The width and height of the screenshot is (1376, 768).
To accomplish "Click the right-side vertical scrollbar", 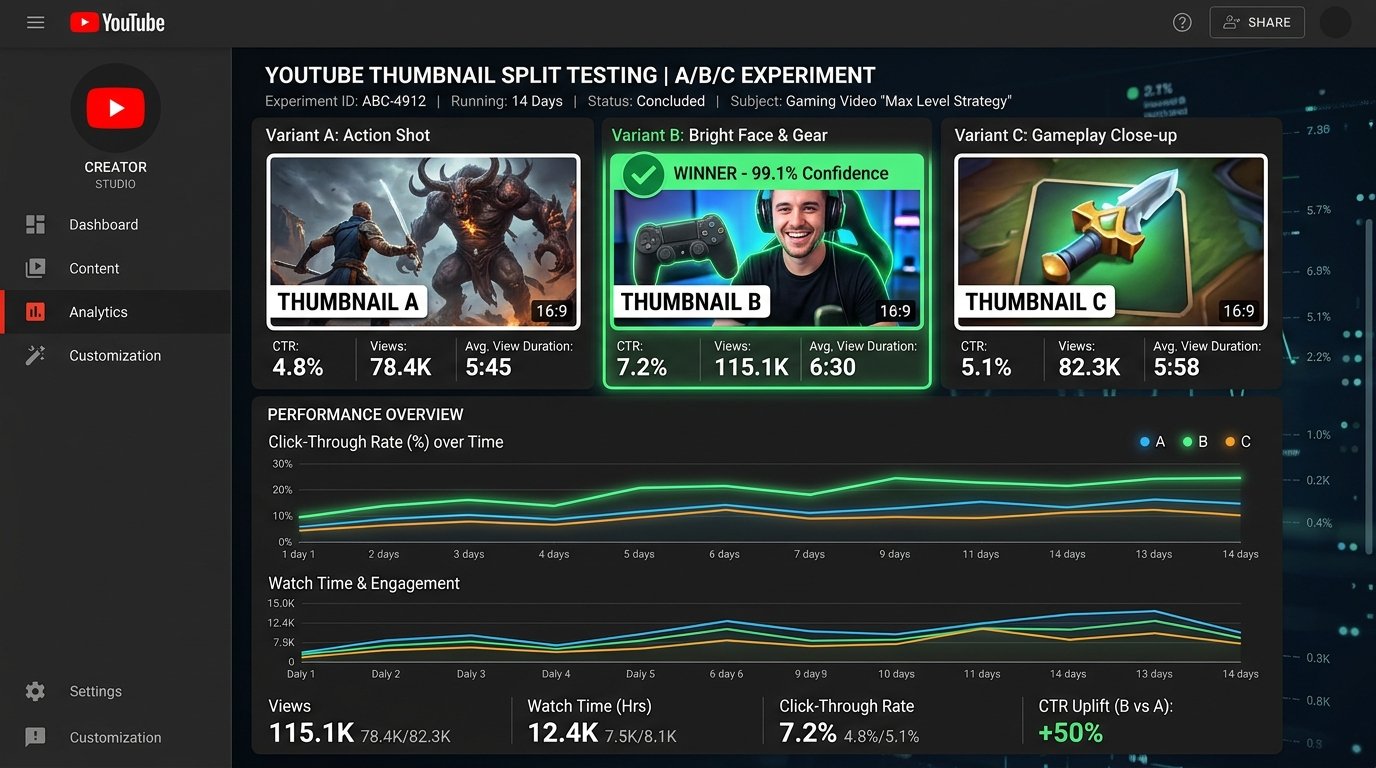I will pyautogui.click(x=1369, y=385).
